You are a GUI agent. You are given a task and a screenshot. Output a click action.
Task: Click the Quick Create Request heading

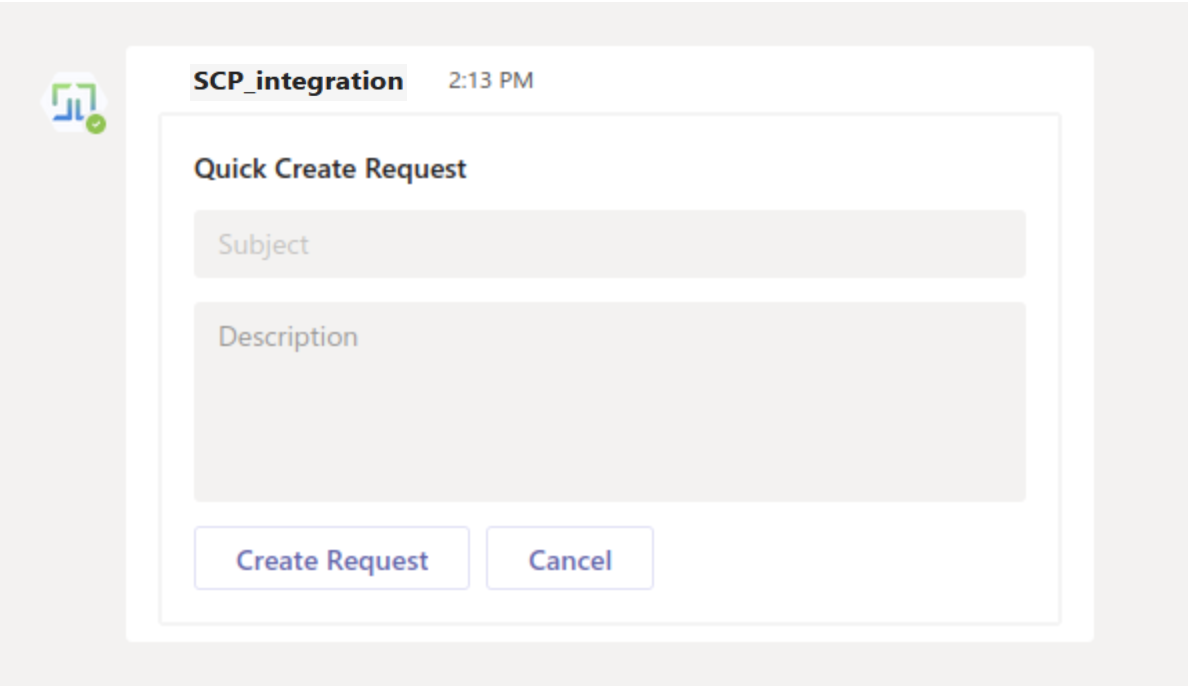(x=330, y=169)
